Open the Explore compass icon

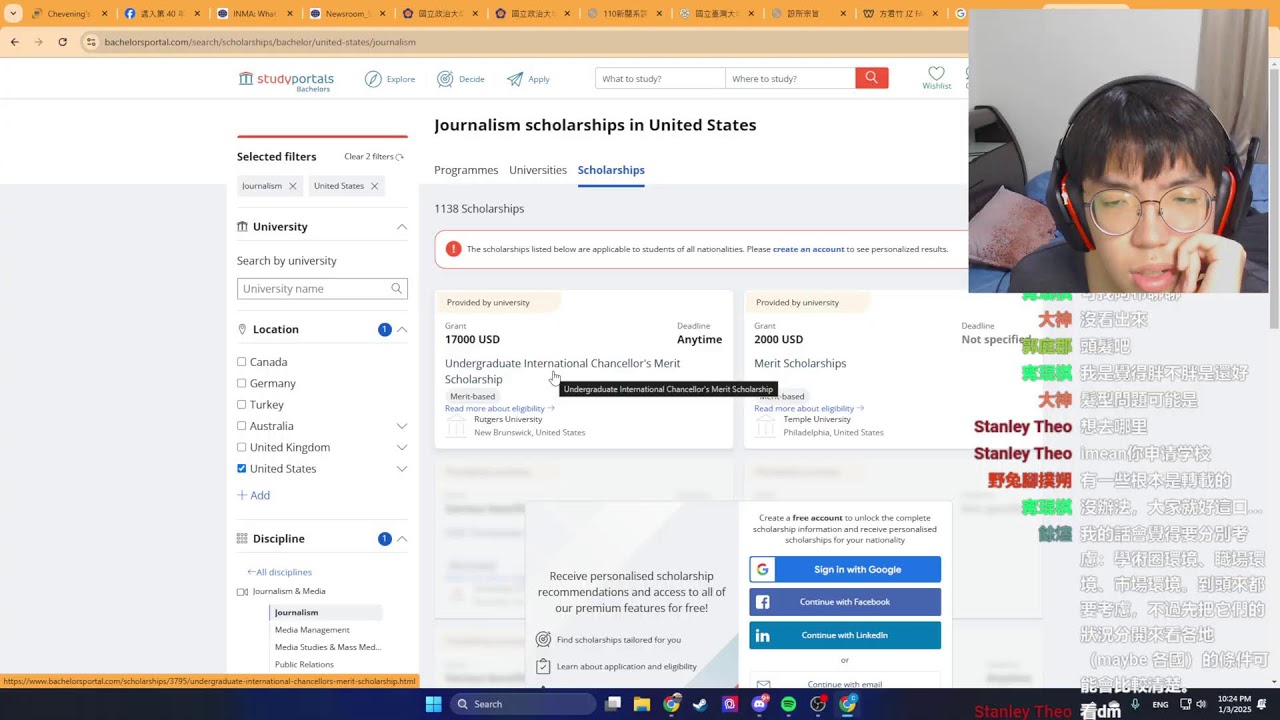tap(373, 79)
